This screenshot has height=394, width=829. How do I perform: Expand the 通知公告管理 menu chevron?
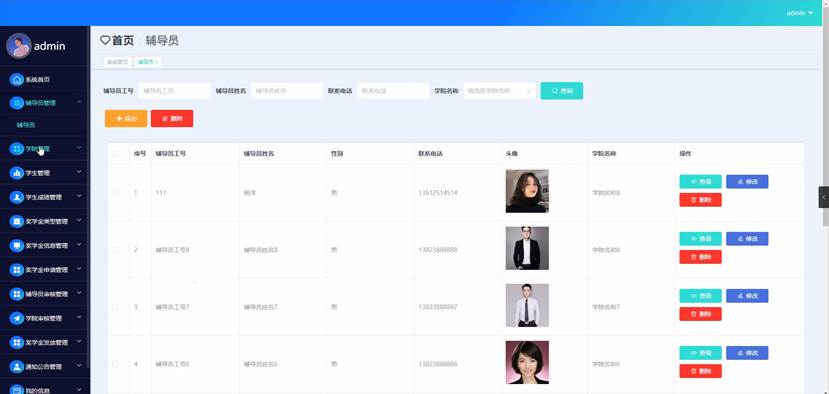click(x=79, y=365)
